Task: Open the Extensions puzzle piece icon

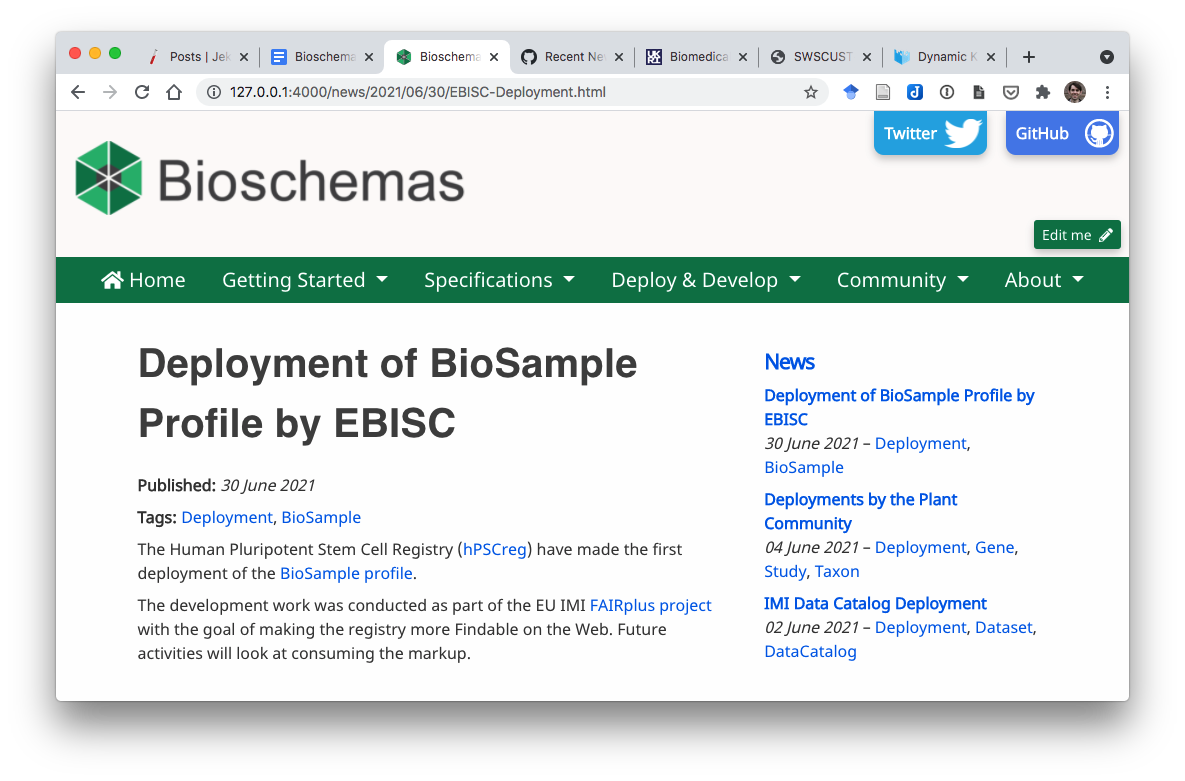Action: click(1043, 92)
